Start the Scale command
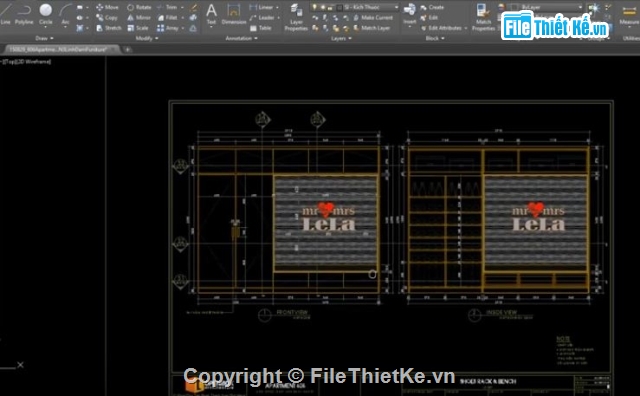The width and height of the screenshot is (640, 396). click(138, 28)
